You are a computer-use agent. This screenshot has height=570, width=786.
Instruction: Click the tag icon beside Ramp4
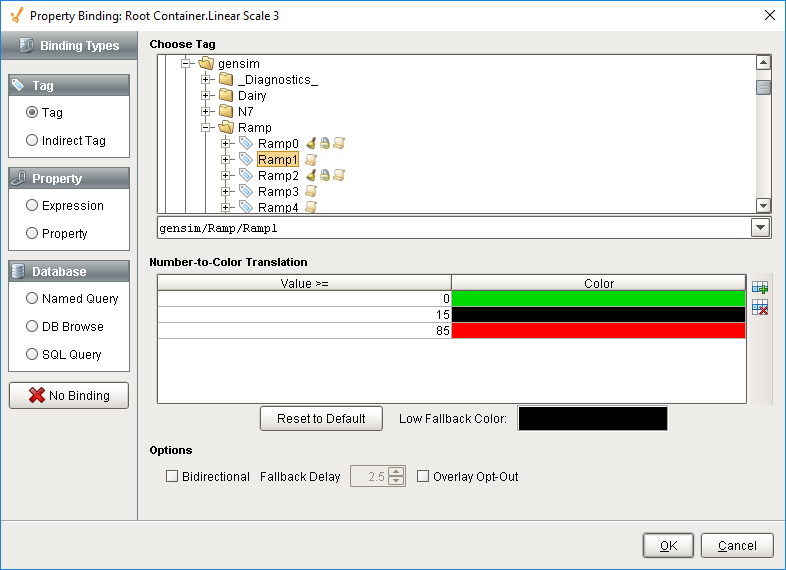tap(246, 207)
